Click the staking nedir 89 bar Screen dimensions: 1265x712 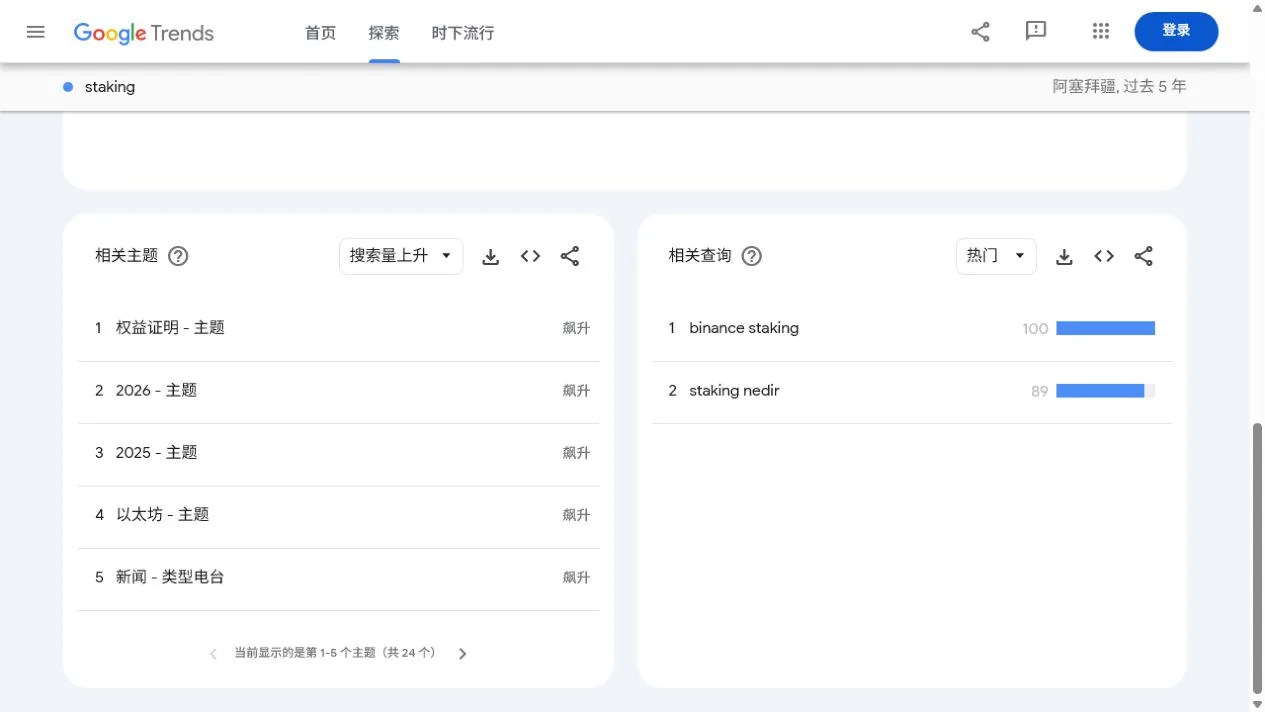[1105, 391]
